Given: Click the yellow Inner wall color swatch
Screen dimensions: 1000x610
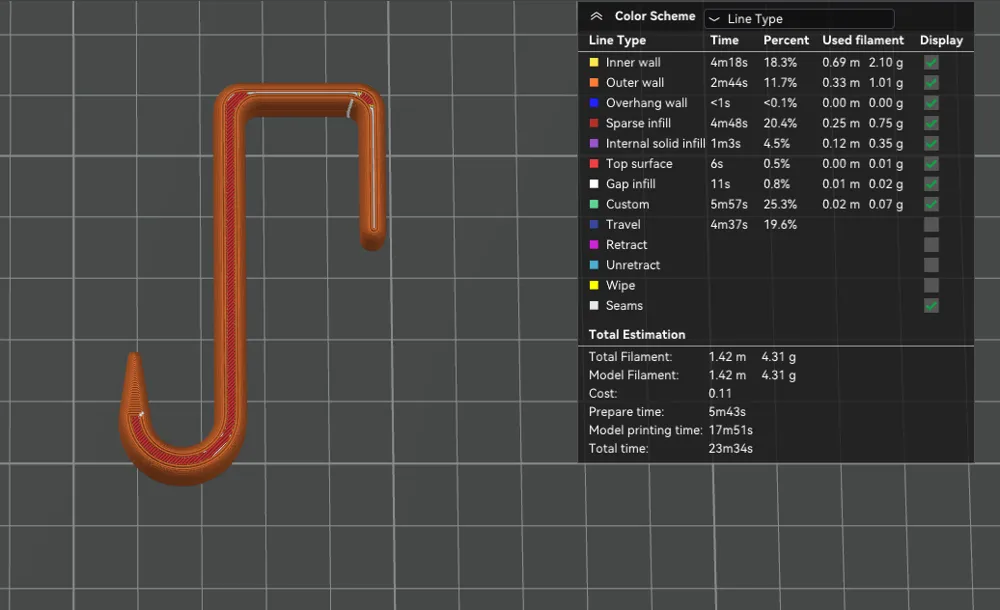Looking at the screenshot, I should click(594, 63).
